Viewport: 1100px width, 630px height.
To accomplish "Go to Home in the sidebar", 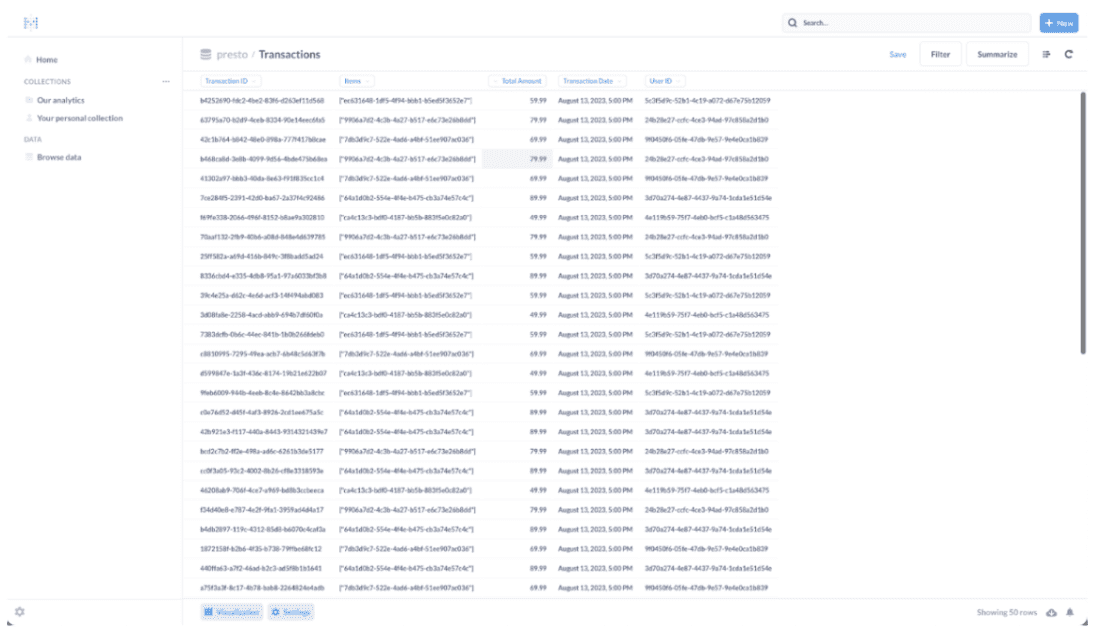I will click(x=47, y=60).
